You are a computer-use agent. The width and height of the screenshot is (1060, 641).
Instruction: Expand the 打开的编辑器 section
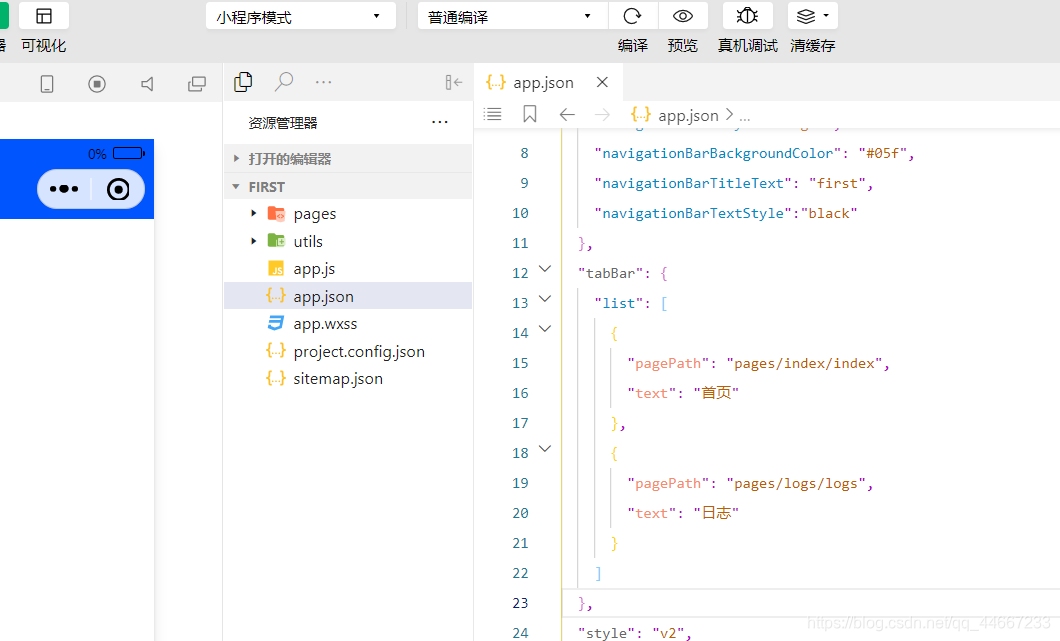348,159
